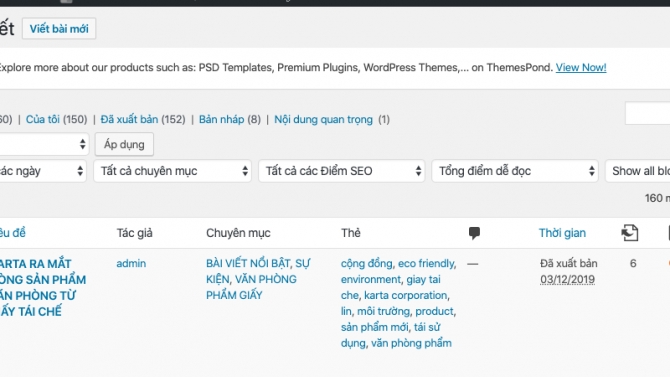Click the date '03/12/2019'
This screenshot has width=670, height=377.
567,280
